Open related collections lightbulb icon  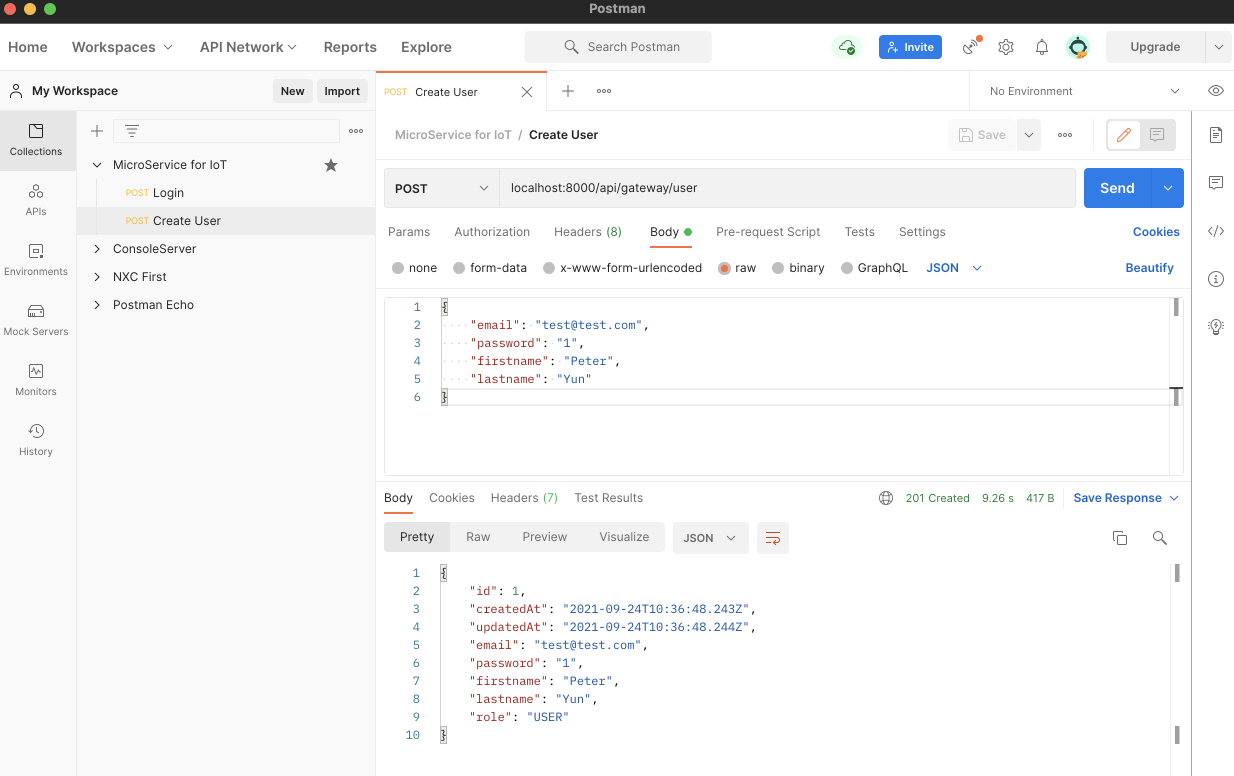pos(1216,326)
